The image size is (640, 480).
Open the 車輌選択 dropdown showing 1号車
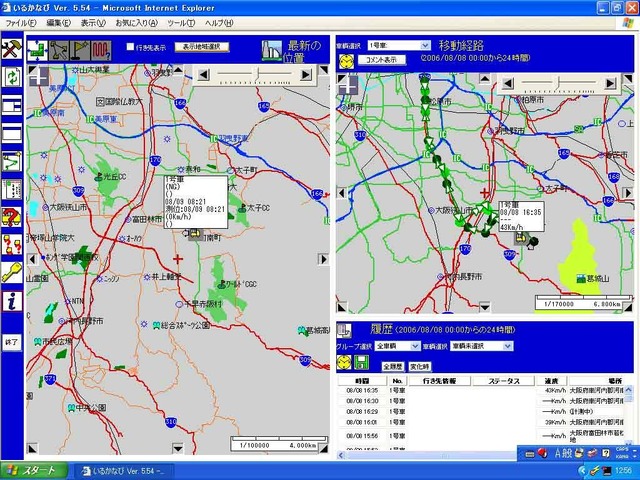click(x=399, y=45)
